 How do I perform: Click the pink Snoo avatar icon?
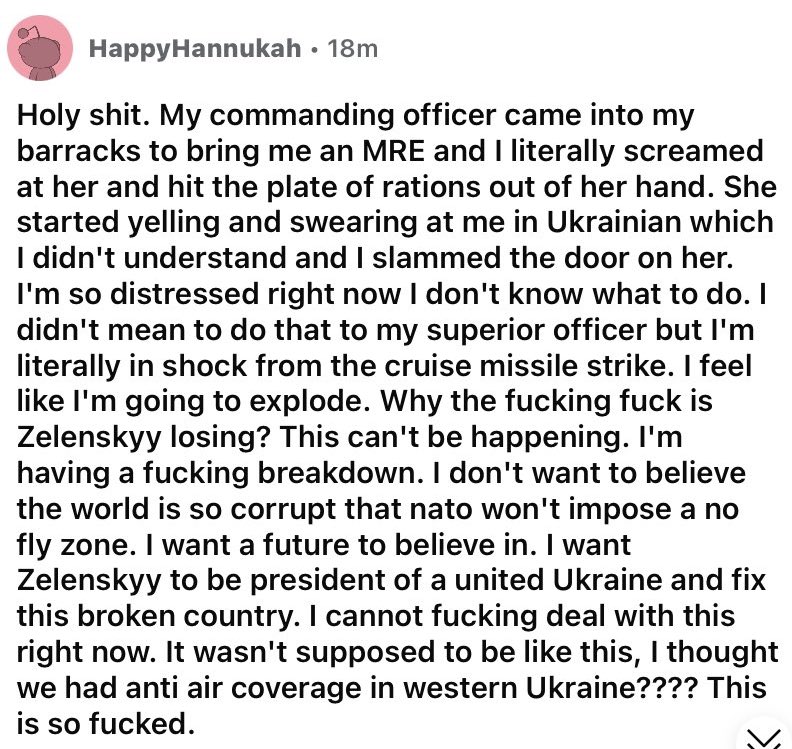[40, 48]
